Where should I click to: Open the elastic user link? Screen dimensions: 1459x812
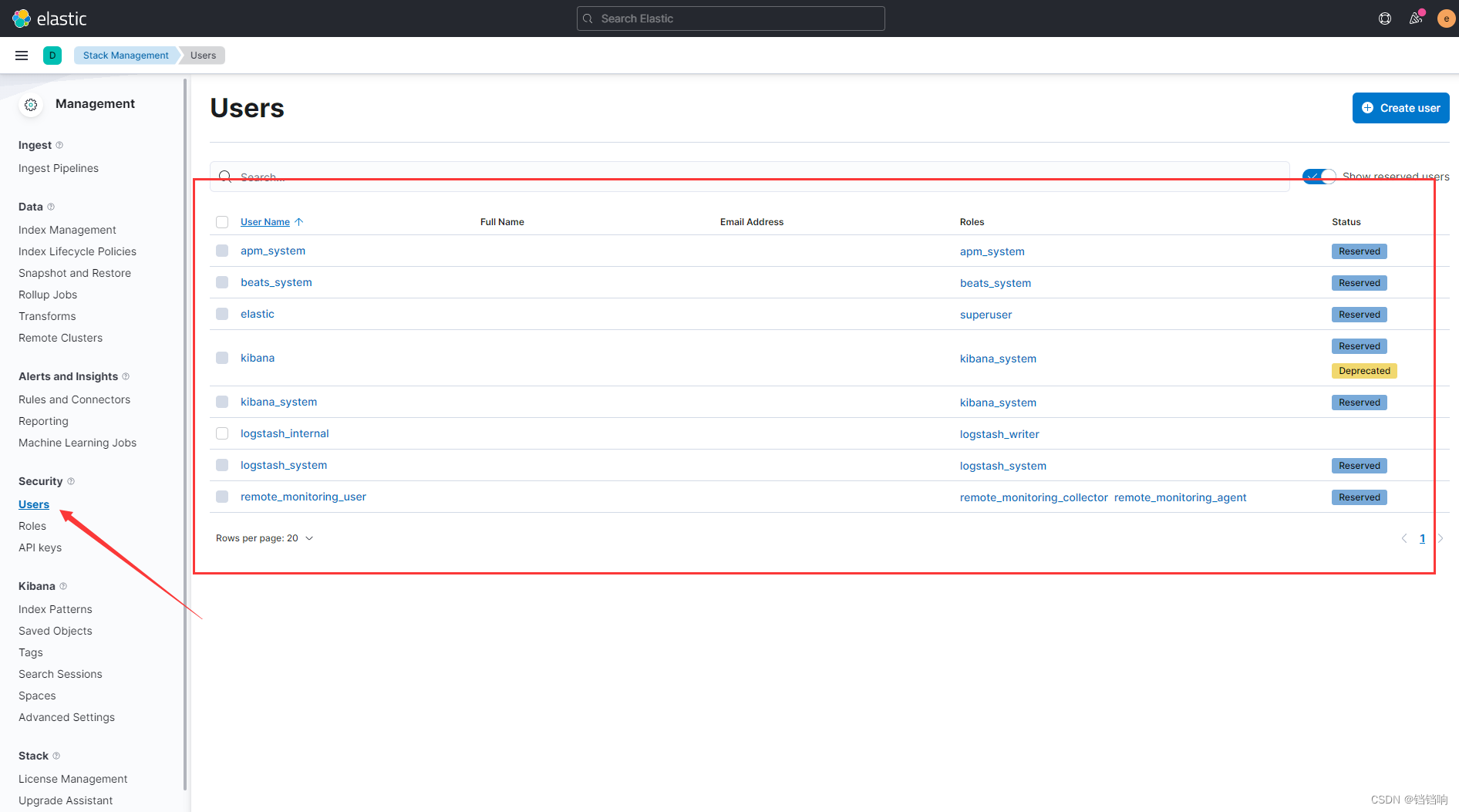258,314
